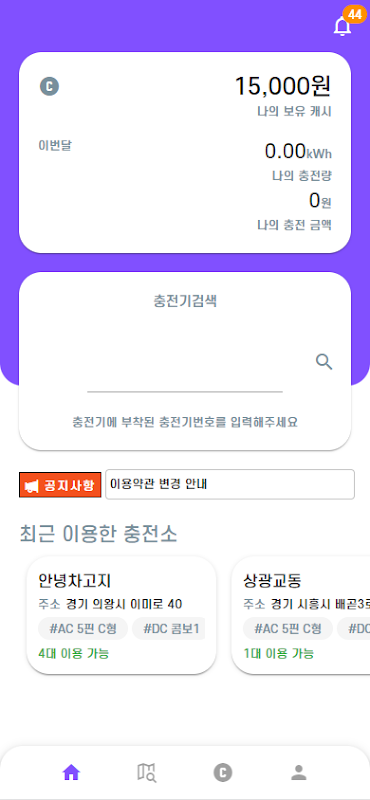Viewport: 370px width, 800px height.
Task: Click the gray cash coin icon
Action: click(50, 87)
